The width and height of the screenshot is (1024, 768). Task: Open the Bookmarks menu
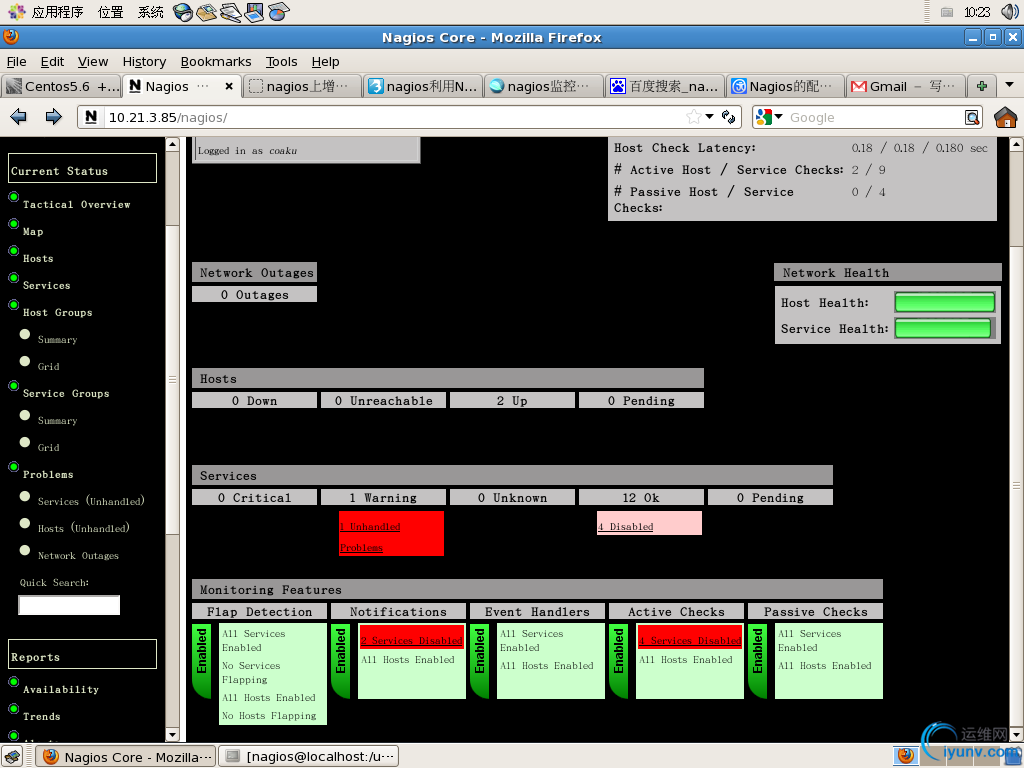coord(216,61)
